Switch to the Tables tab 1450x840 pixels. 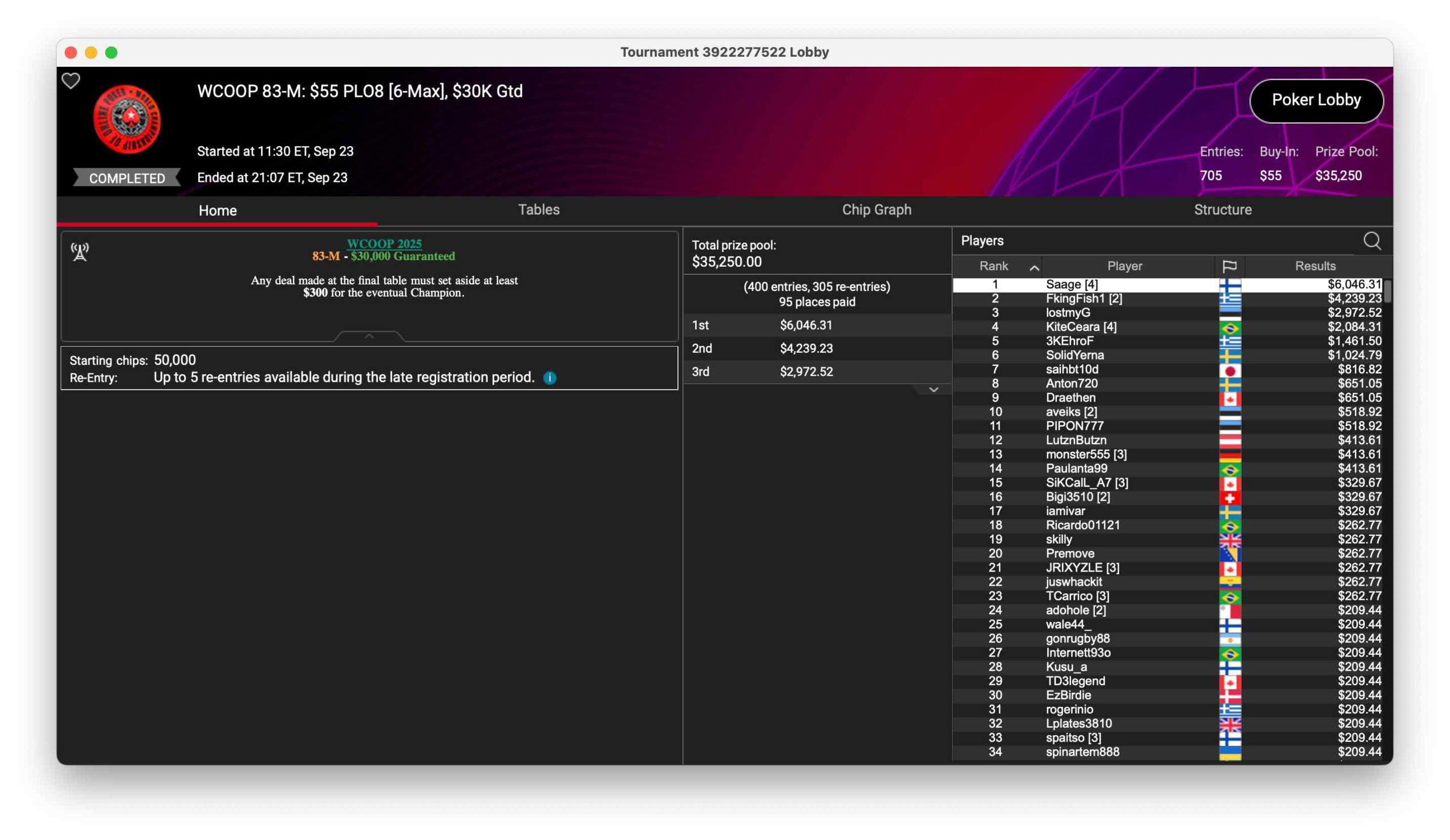tap(539, 210)
